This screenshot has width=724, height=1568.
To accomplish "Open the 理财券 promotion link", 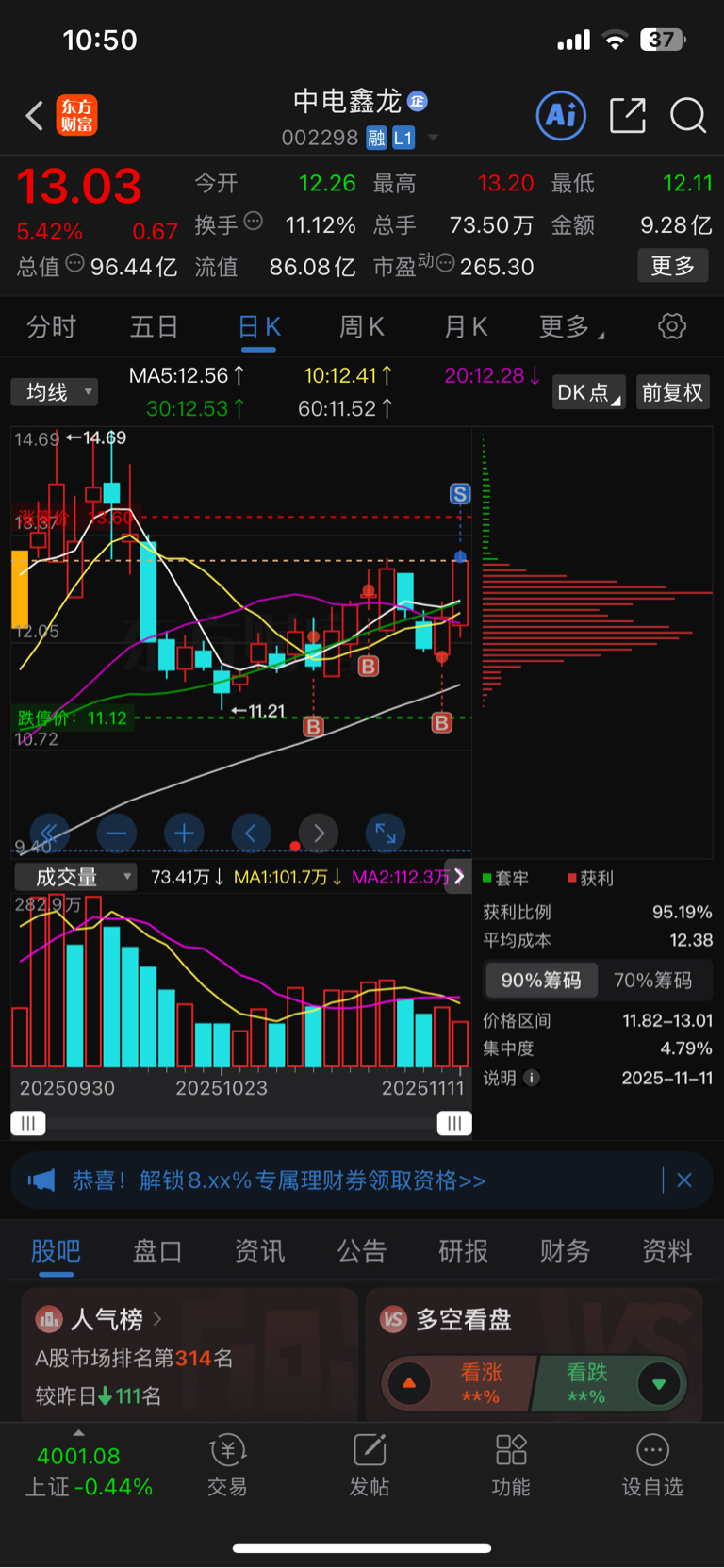I will [x=279, y=1180].
